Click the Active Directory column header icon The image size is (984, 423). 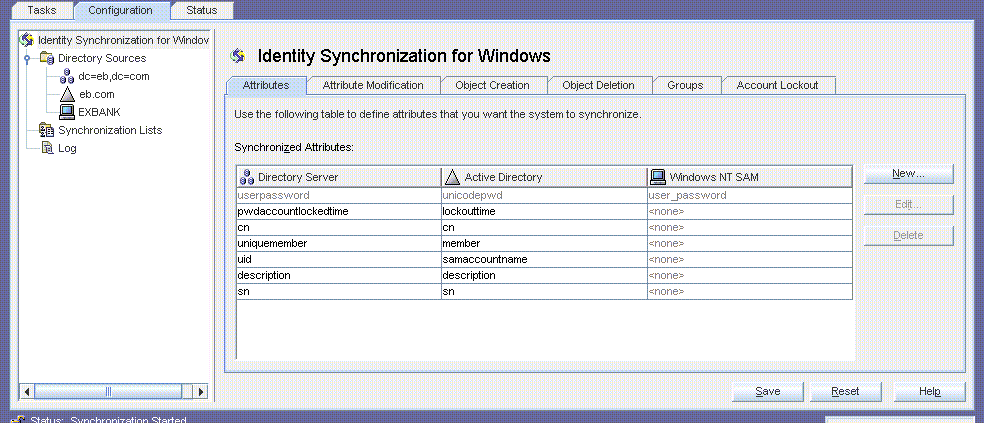coord(452,177)
